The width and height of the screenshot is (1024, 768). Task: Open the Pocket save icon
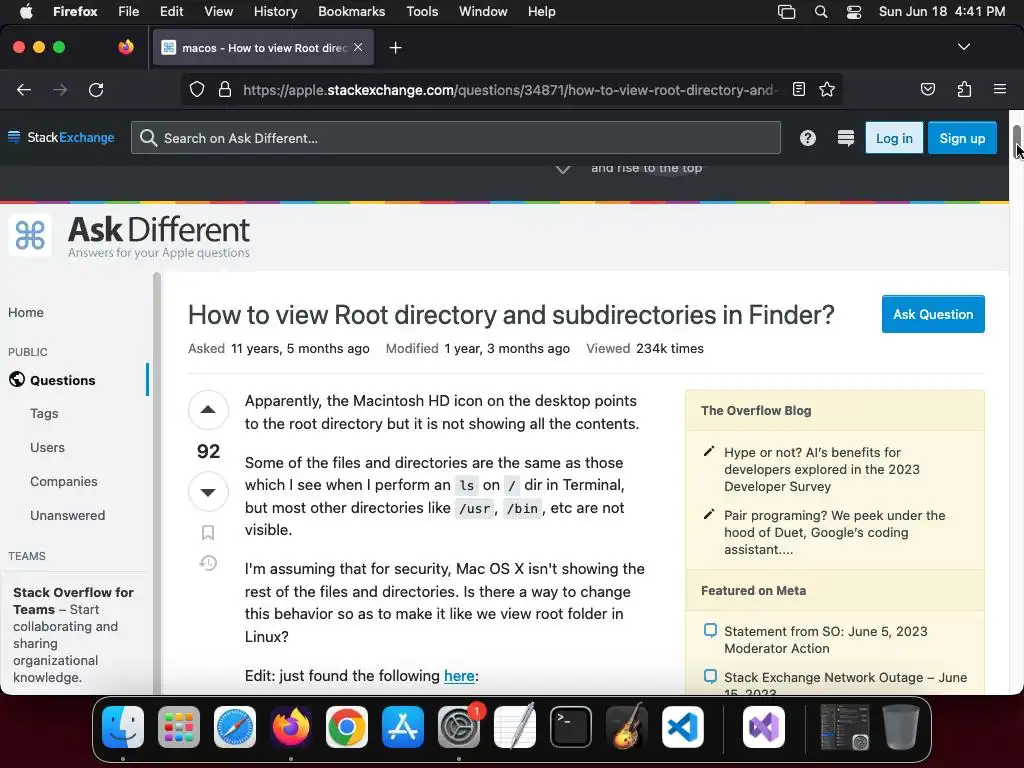928,89
